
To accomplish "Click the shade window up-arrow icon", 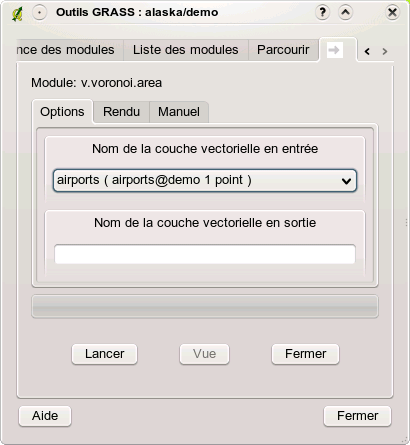I will (345, 13).
